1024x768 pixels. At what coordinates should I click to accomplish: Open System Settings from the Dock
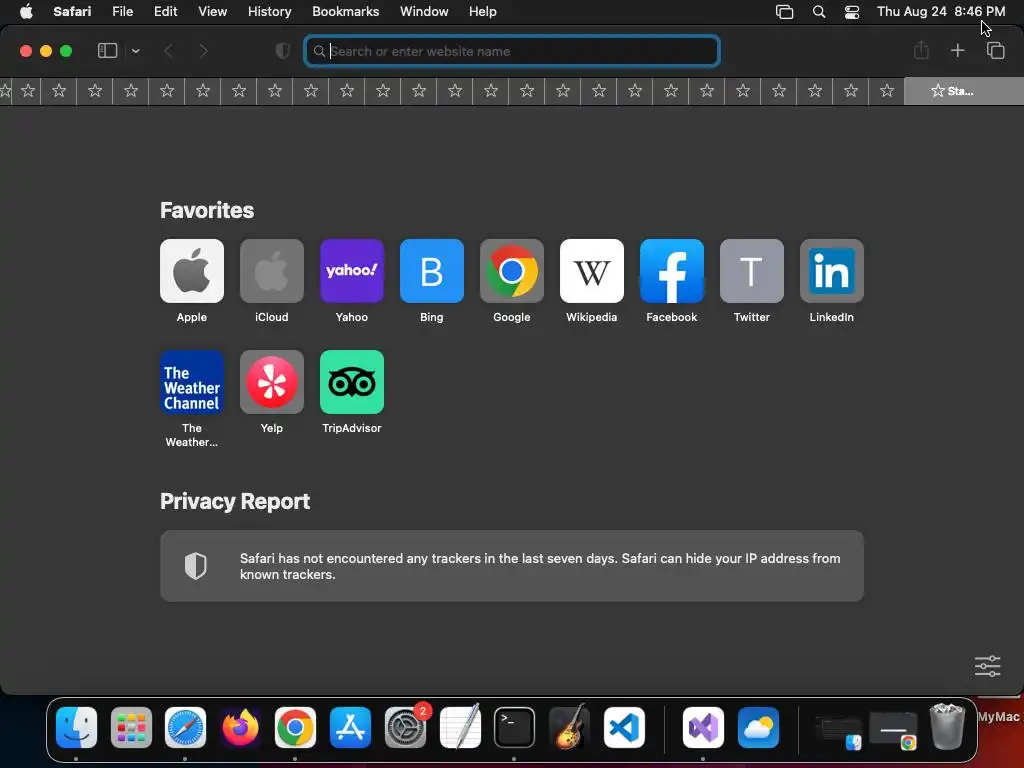point(405,727)
